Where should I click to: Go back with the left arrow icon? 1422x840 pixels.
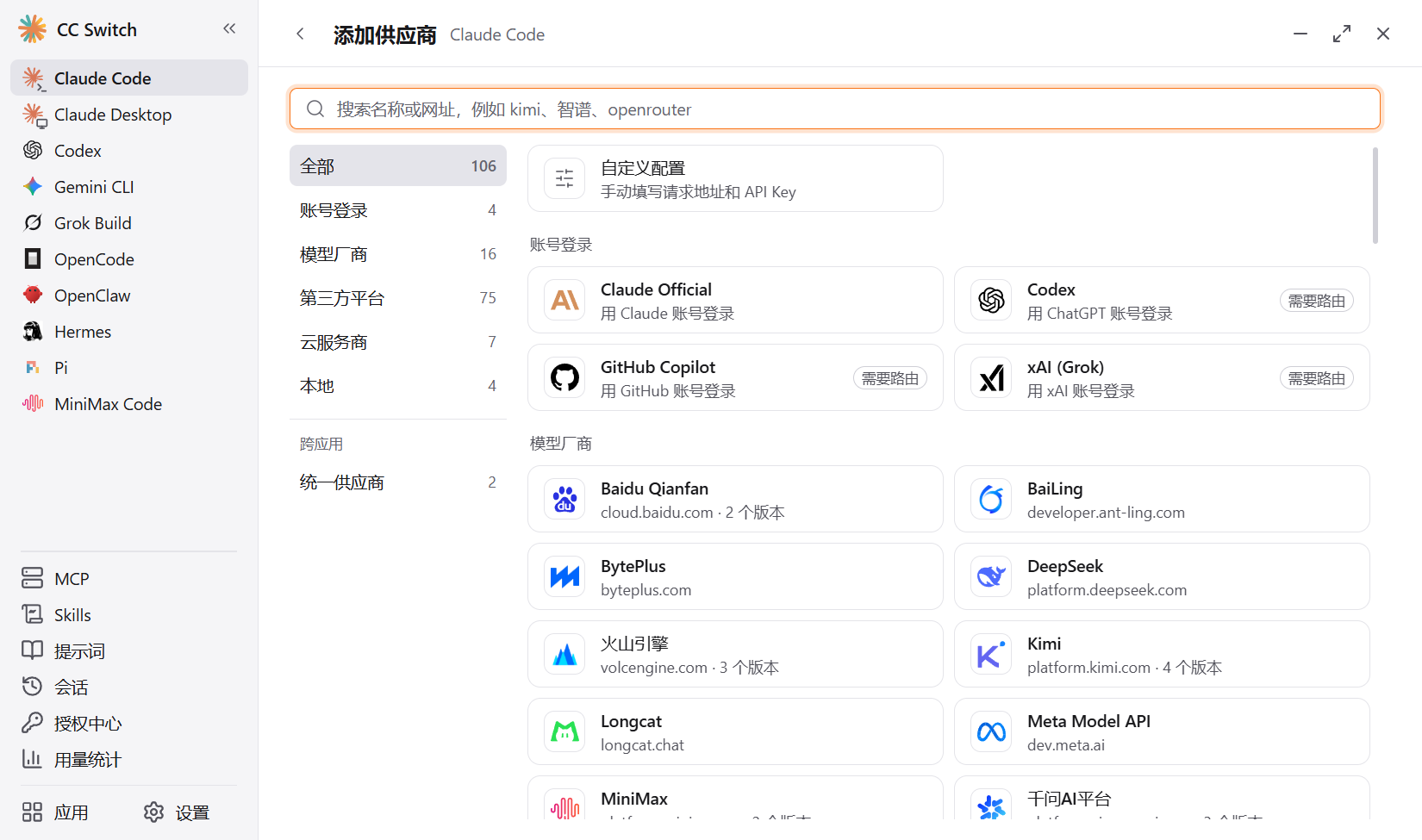click(x=300, y=34)
